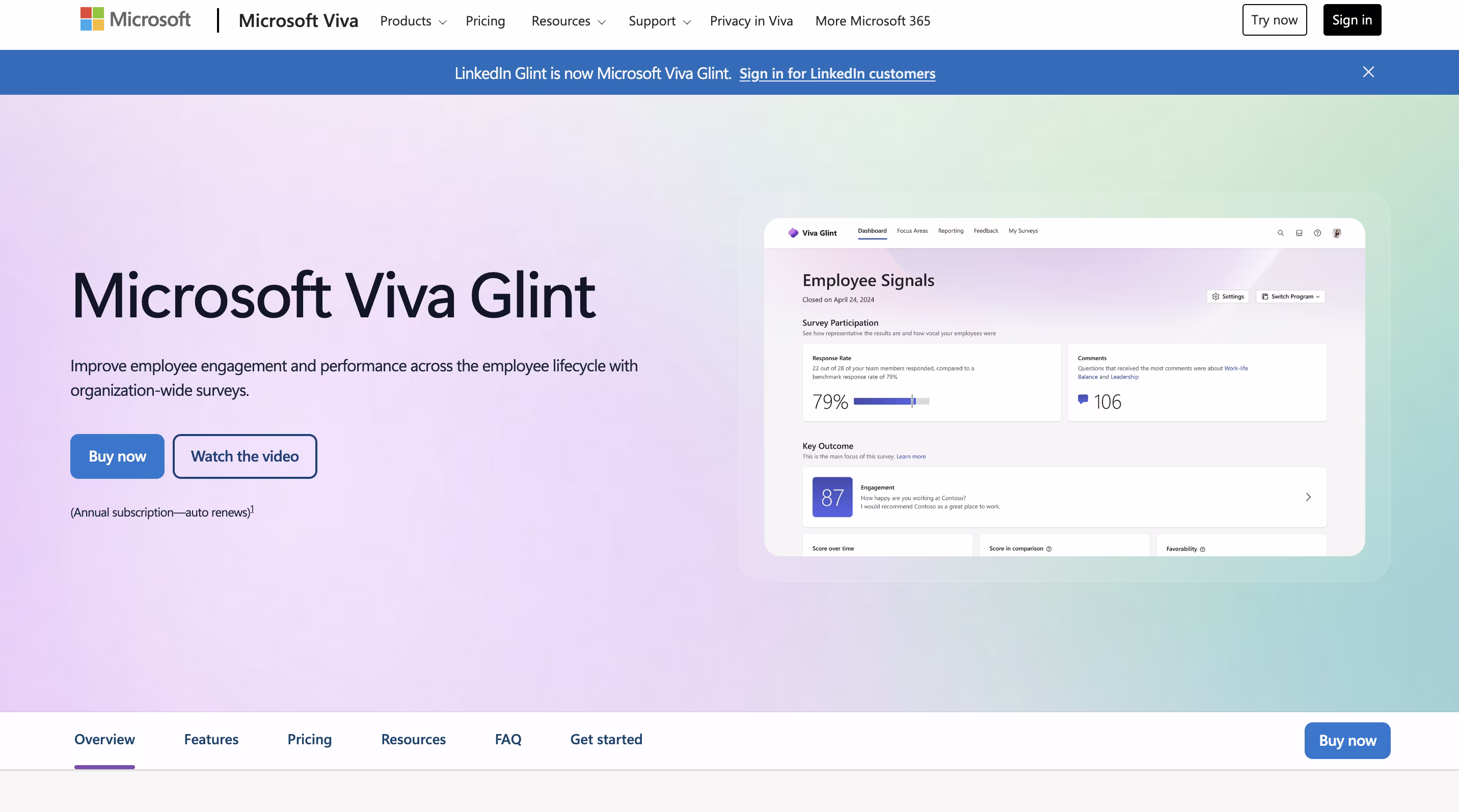Click the footnote 1 superscript link
Screen dimensions: 1459x812
tap(252, 508)
